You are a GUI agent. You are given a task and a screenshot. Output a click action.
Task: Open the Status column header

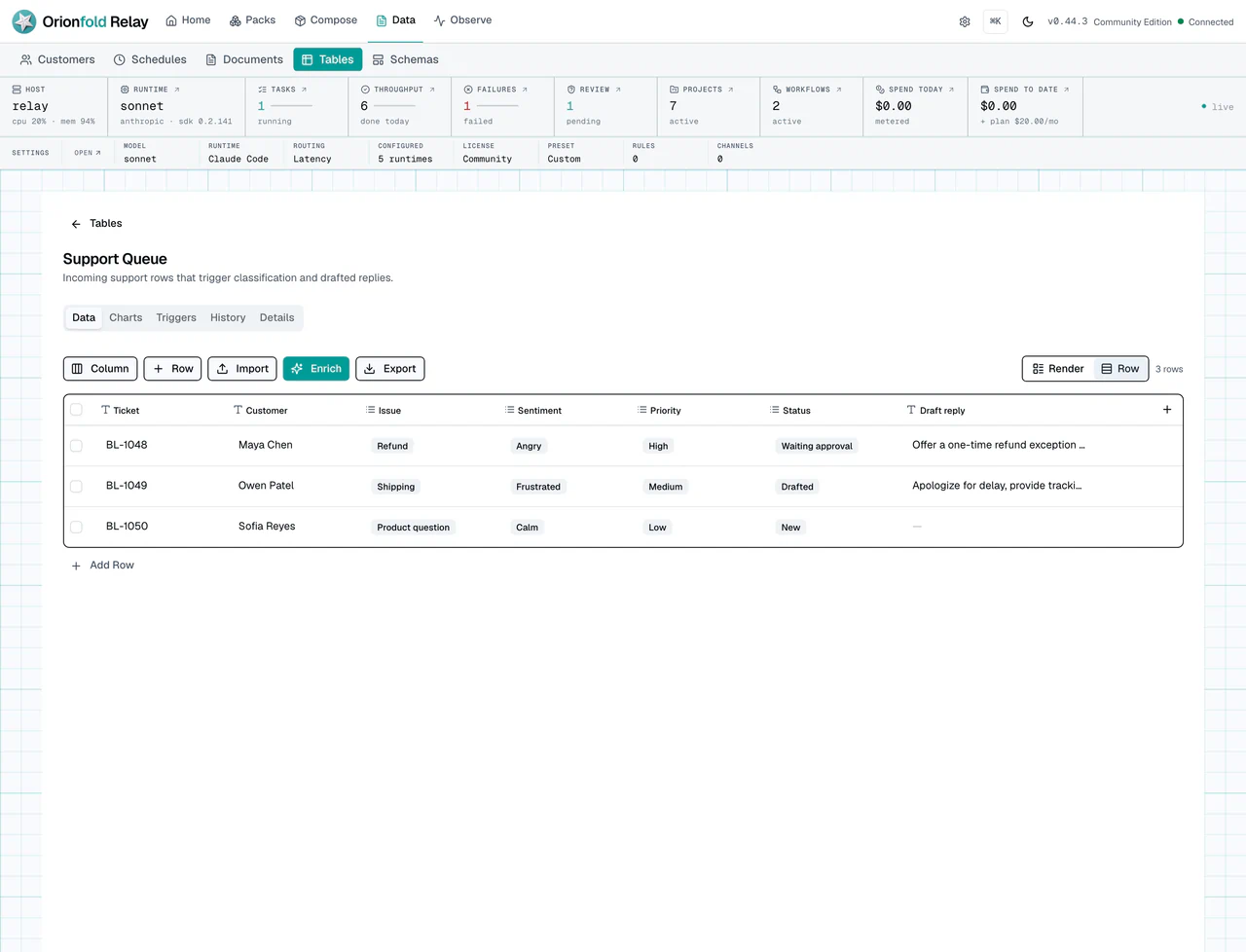click(x=790, y=411)
